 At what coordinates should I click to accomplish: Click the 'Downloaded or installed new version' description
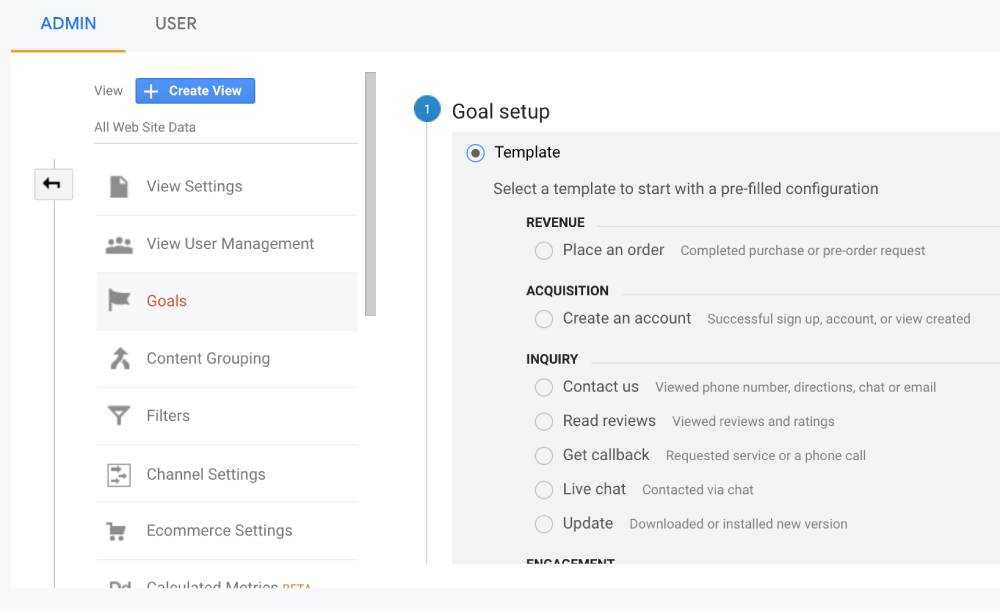point(739,524)
